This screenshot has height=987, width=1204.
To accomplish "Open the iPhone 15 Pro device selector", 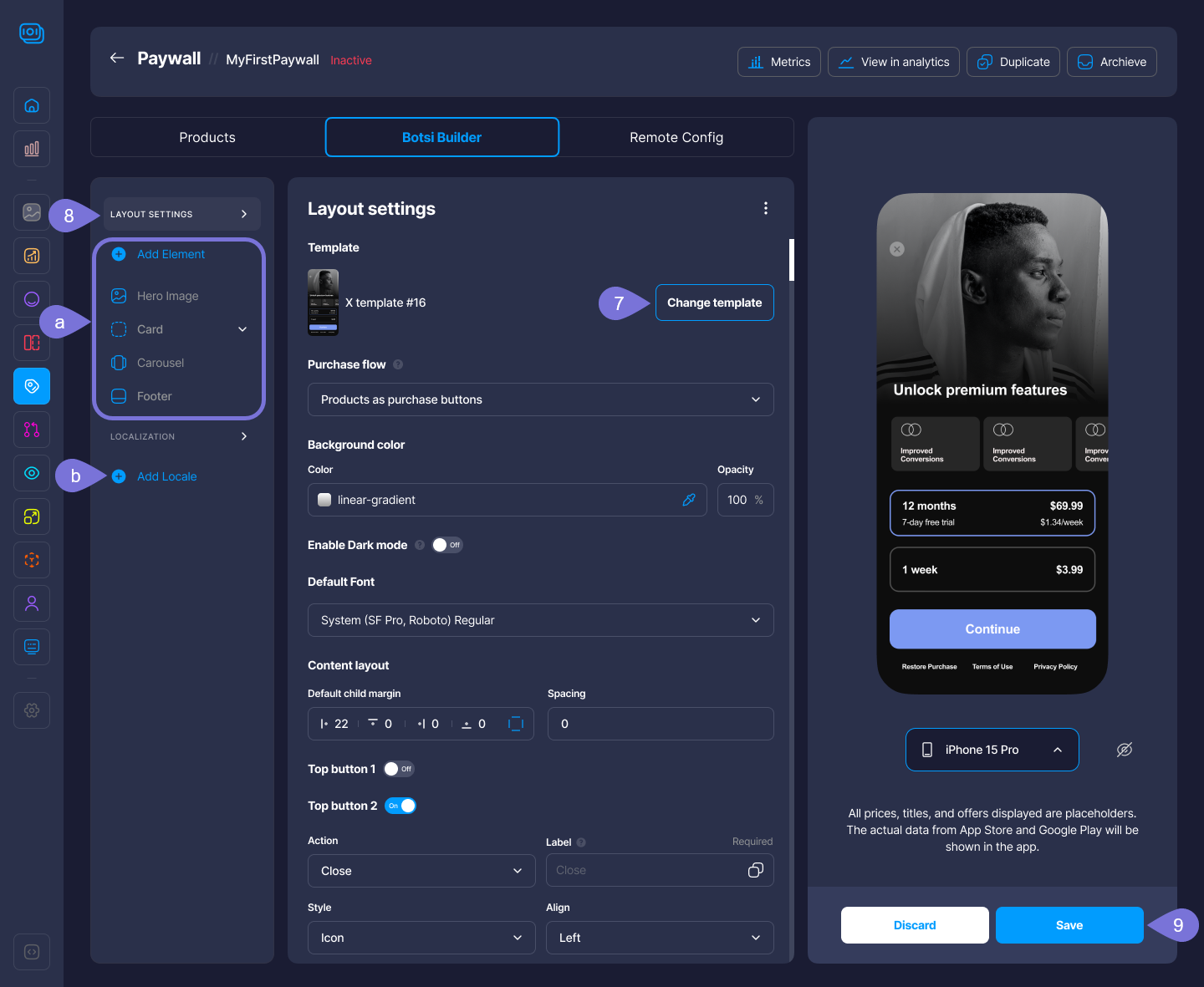I will pyautogui.click(x=992, y=750).
